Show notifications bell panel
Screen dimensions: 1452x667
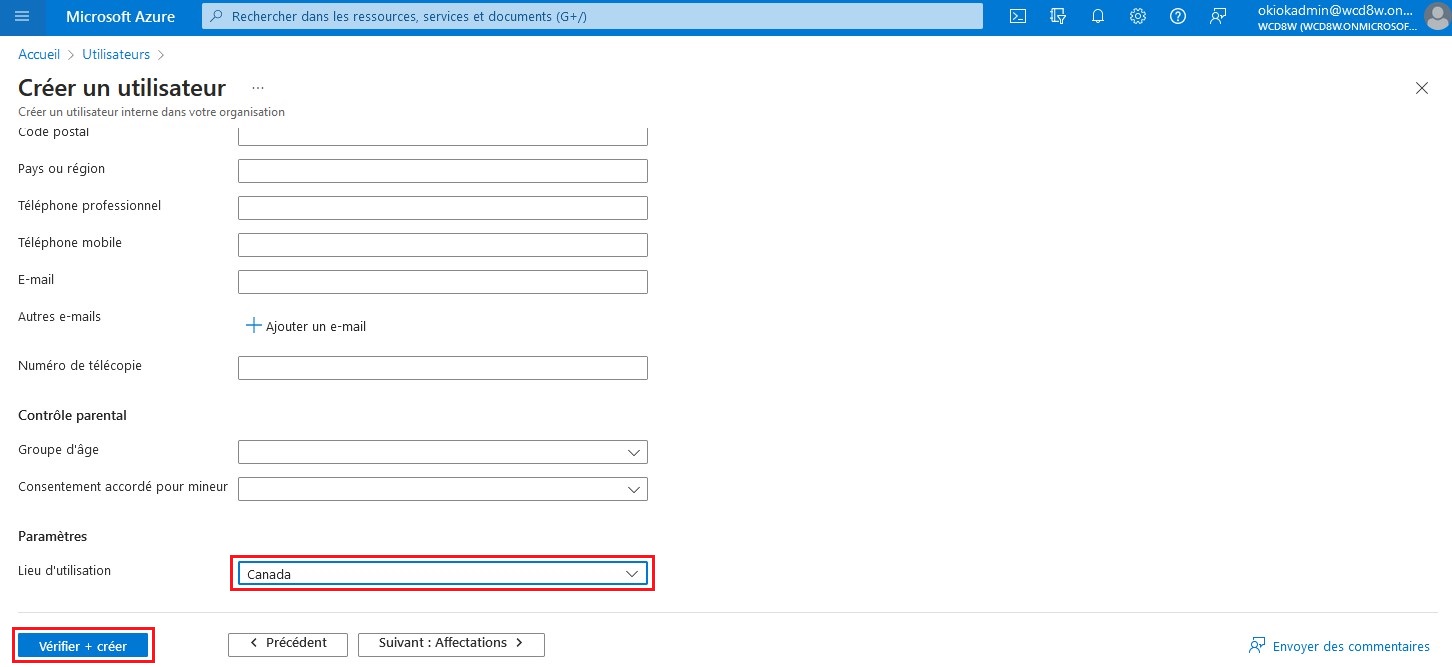click(x=1098, y=17)
